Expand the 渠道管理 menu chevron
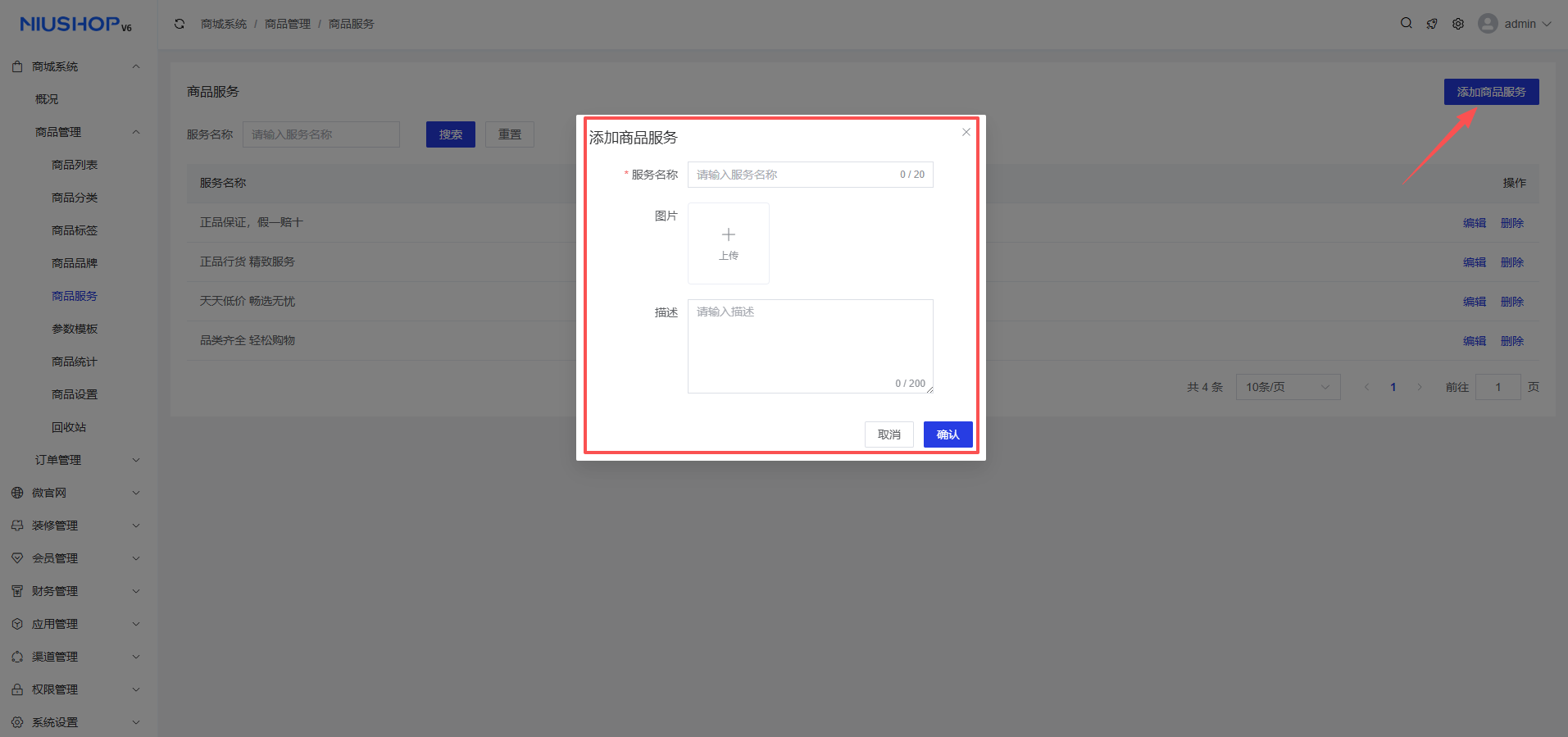This screenshot has width=1568, height=737. coord(136,657)
